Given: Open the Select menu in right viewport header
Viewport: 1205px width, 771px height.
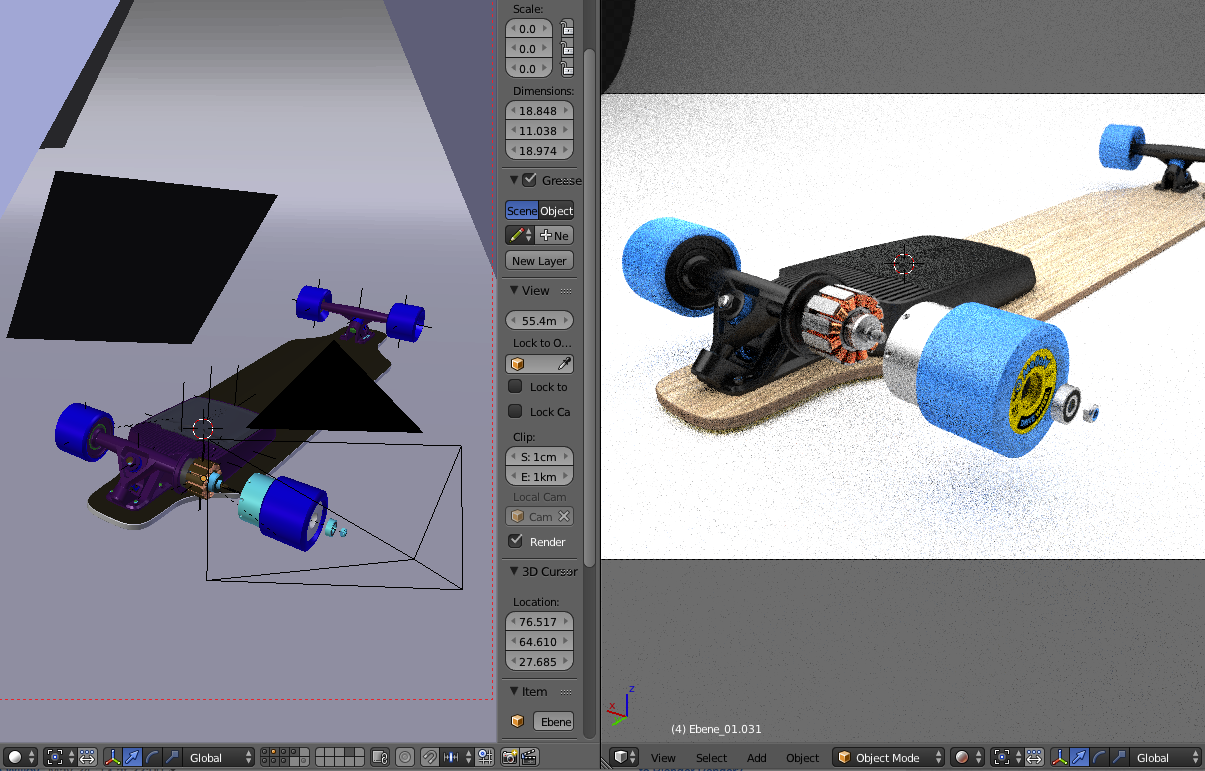Looking at the screenshot, I should [711, 758].
